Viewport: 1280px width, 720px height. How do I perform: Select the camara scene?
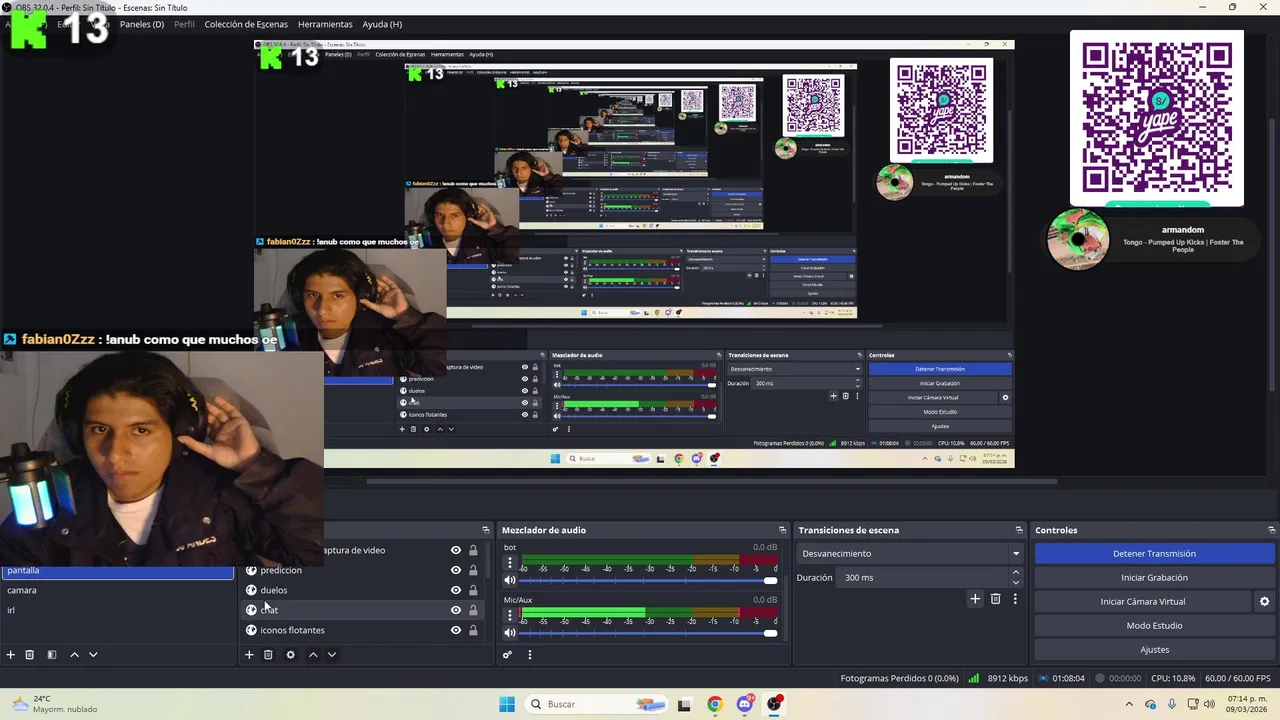(117, 590)
